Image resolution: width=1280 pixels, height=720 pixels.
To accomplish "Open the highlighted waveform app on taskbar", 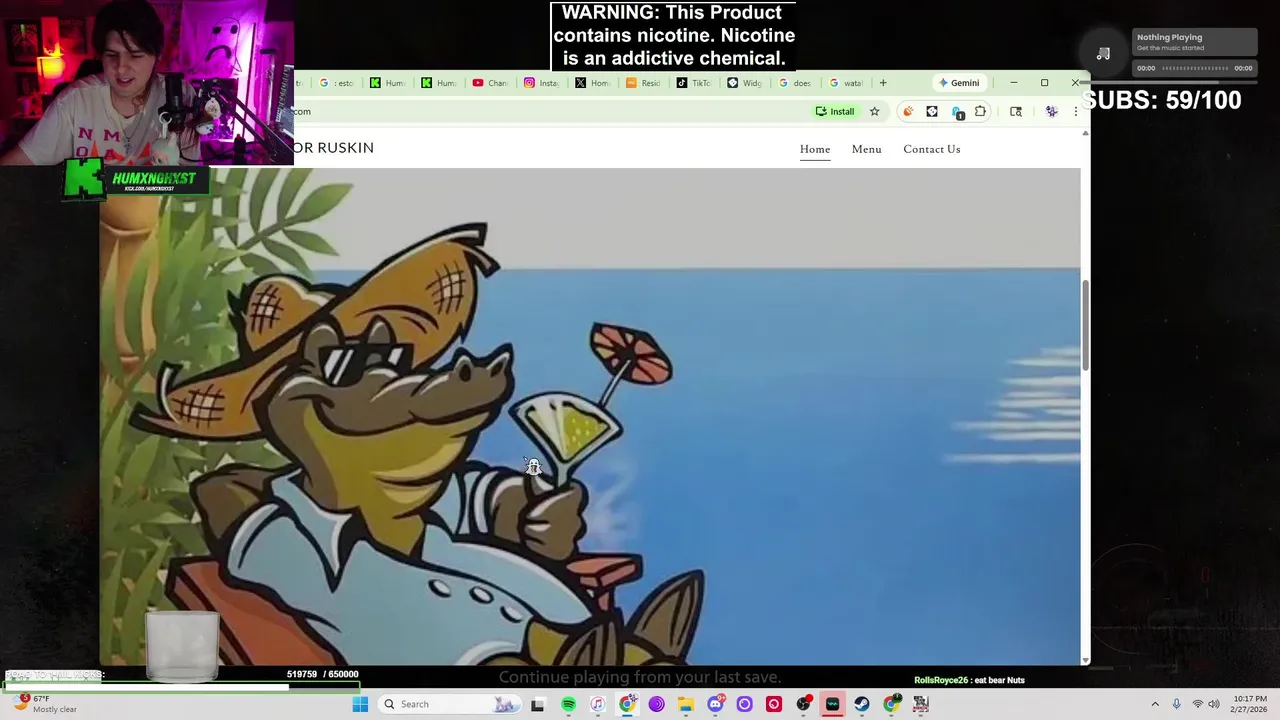I will [x=832, y=704].
